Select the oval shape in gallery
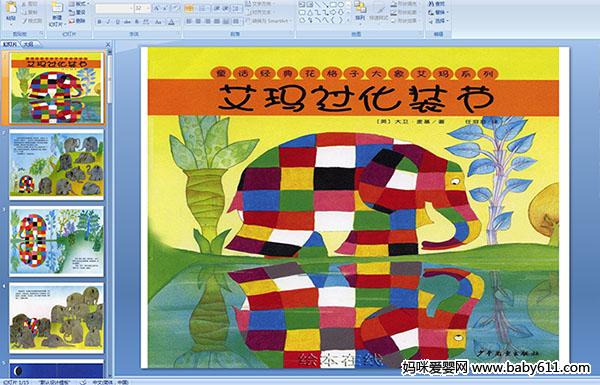 [x=341, y=5]
